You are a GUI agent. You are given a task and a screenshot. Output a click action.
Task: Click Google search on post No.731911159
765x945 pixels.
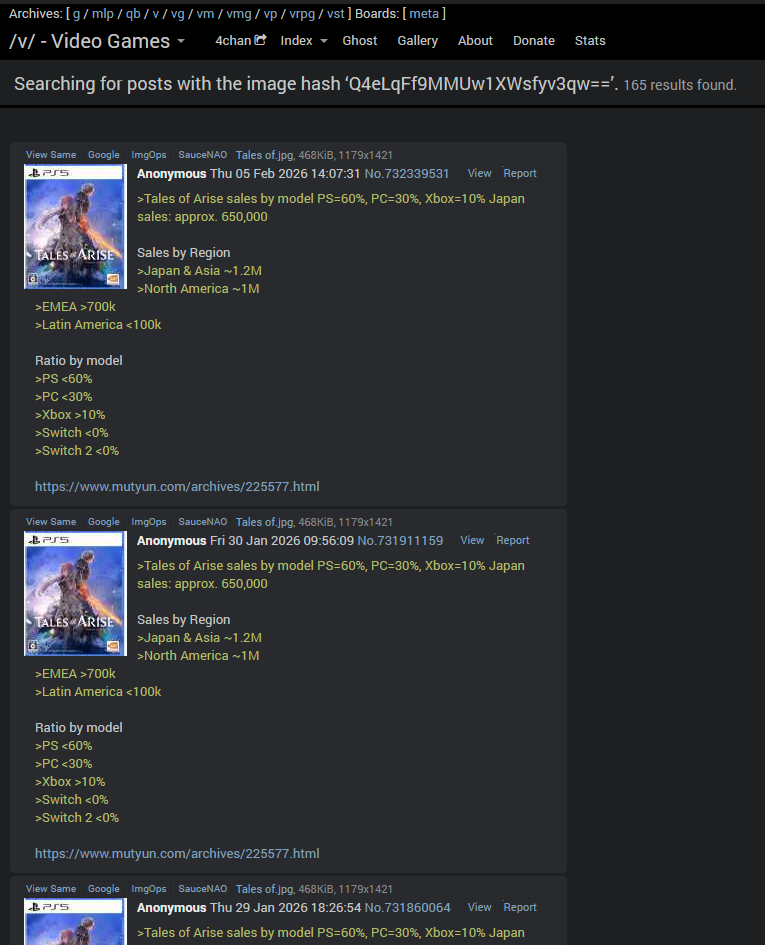point(104,522)
